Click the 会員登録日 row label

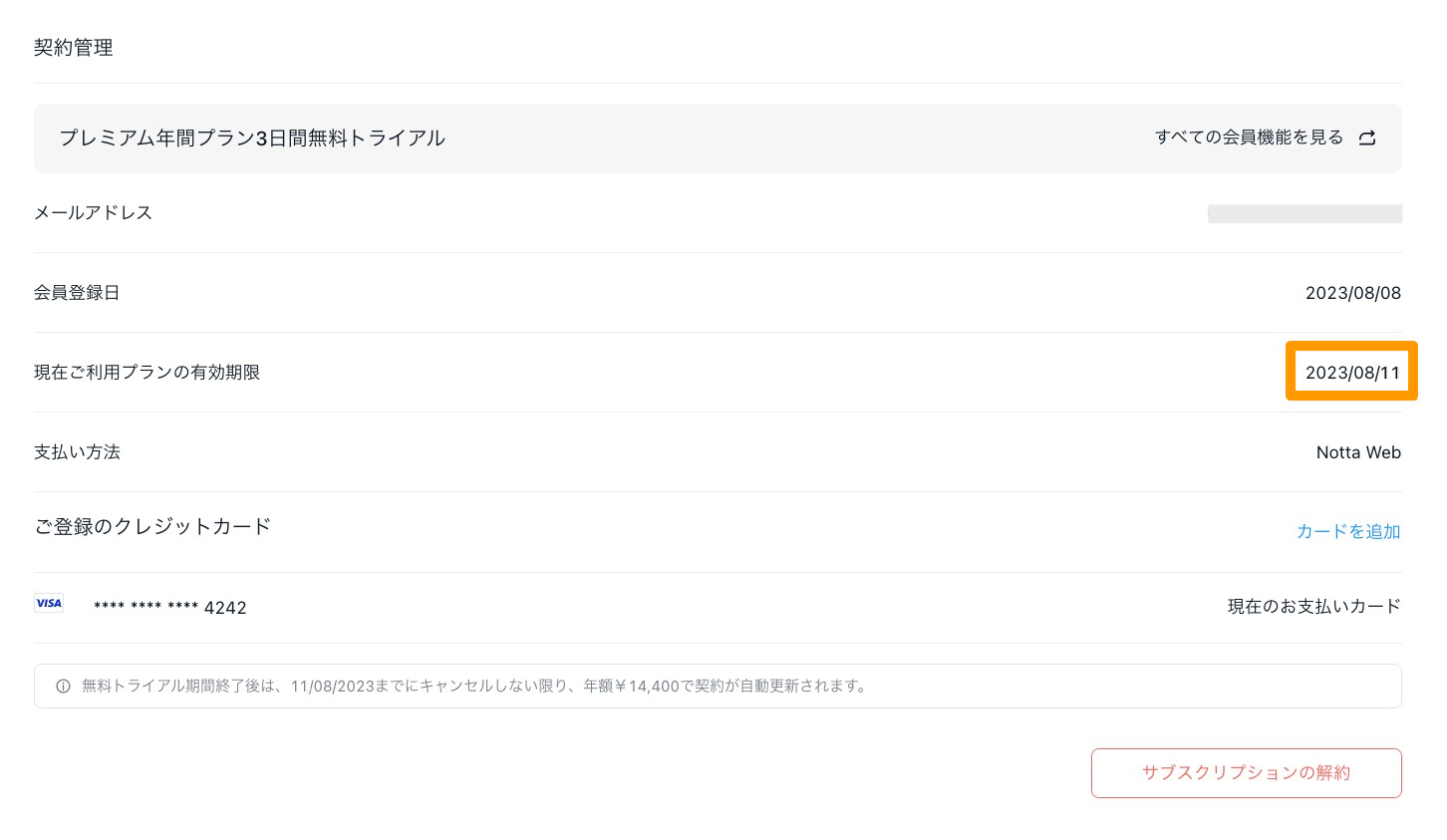coord(77,293)
